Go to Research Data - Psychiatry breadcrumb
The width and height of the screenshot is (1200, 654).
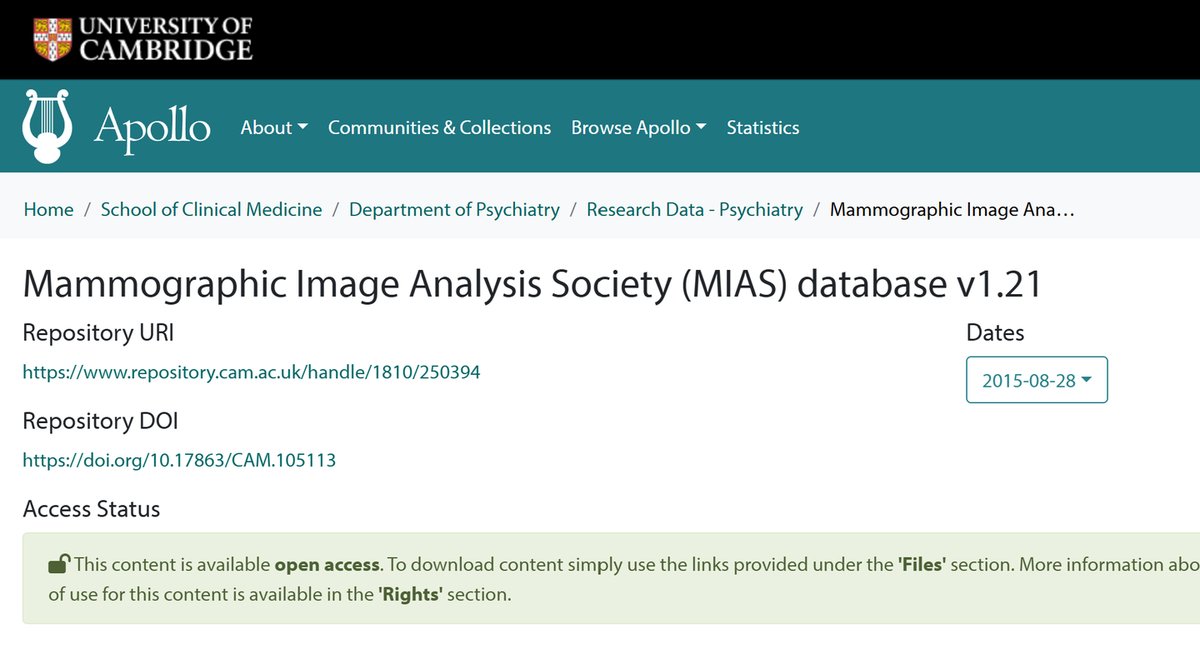click(x=695, y=210)
